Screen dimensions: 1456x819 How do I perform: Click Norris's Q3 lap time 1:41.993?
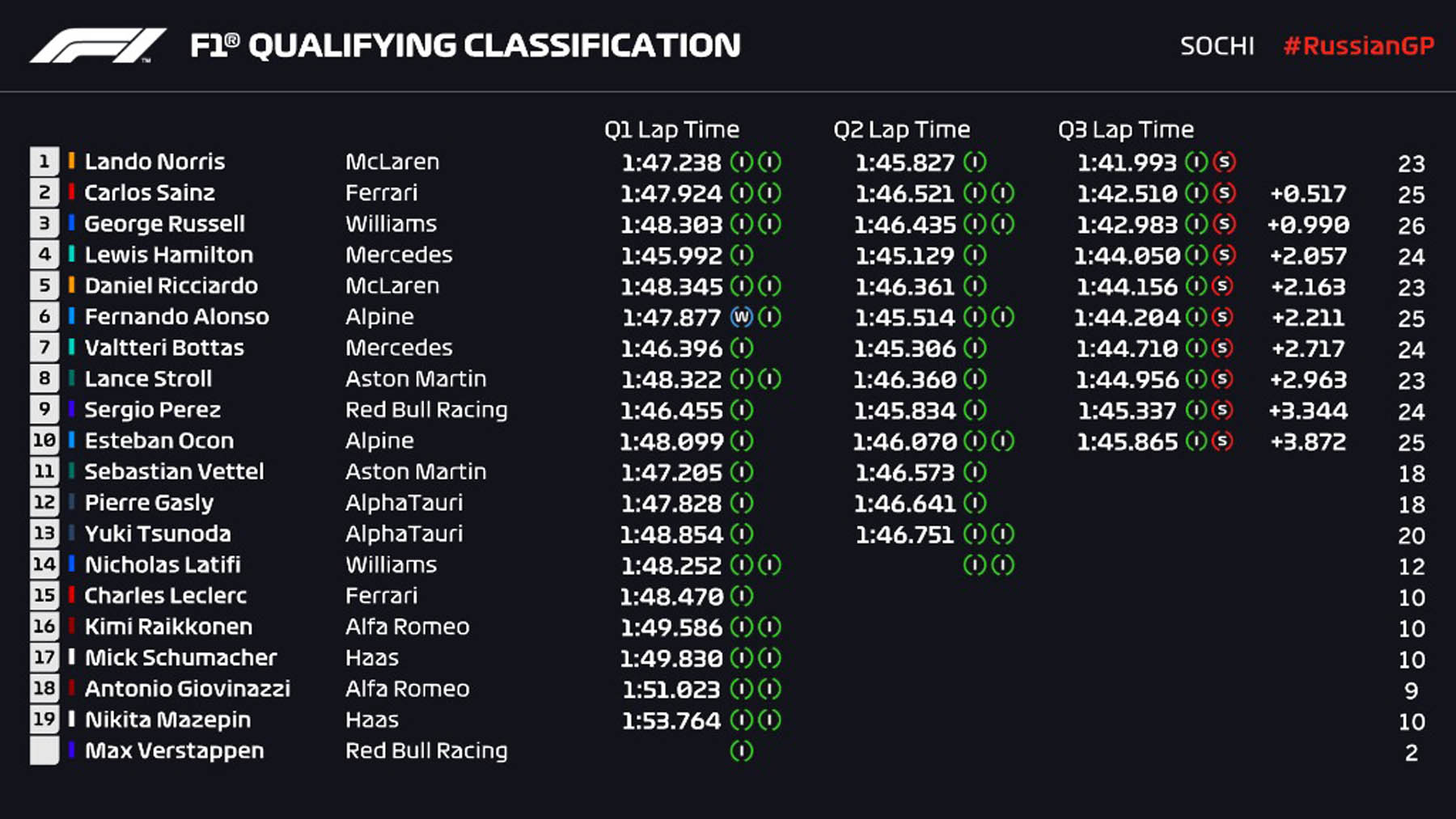click(1126, 163)
